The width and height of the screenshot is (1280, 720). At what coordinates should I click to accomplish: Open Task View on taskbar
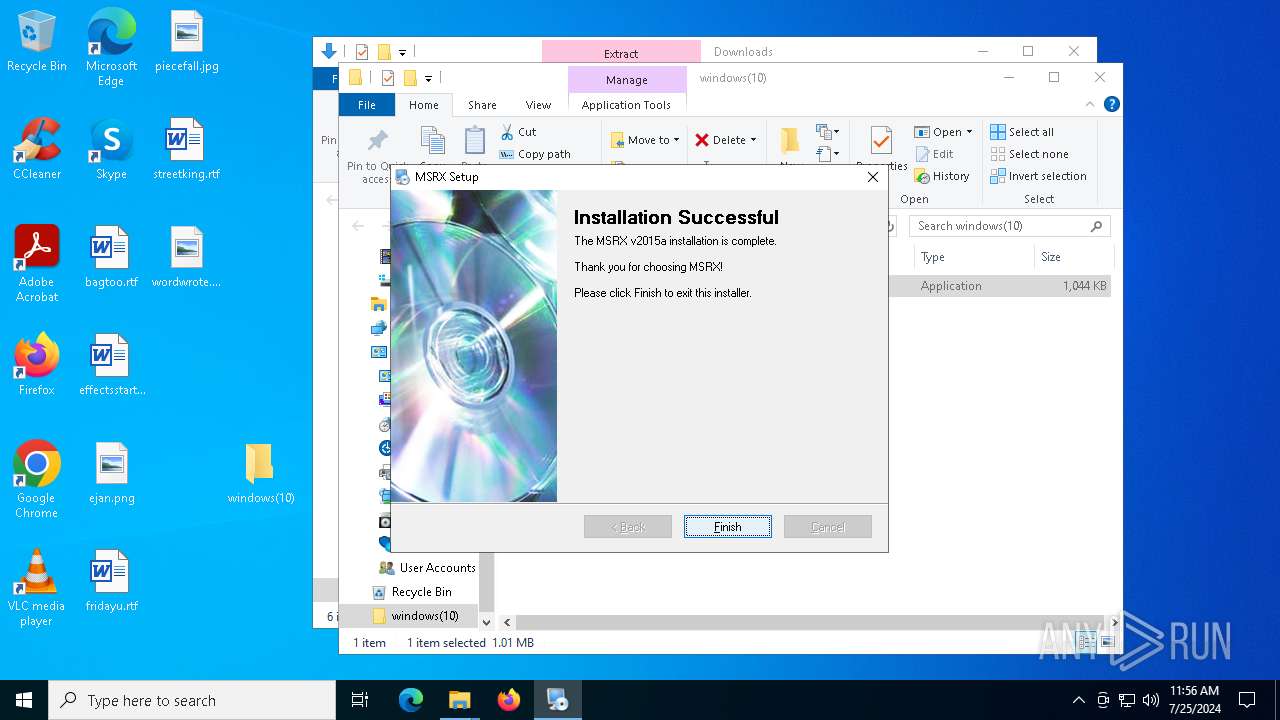click(360, 700)
